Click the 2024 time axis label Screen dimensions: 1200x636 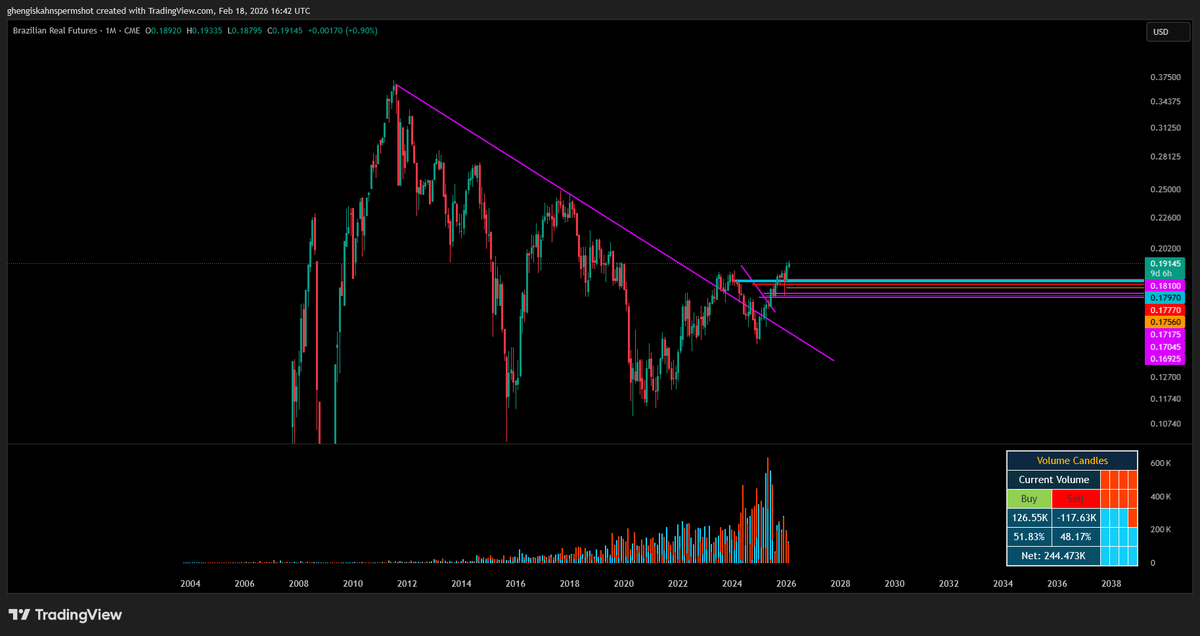[732, 583]
